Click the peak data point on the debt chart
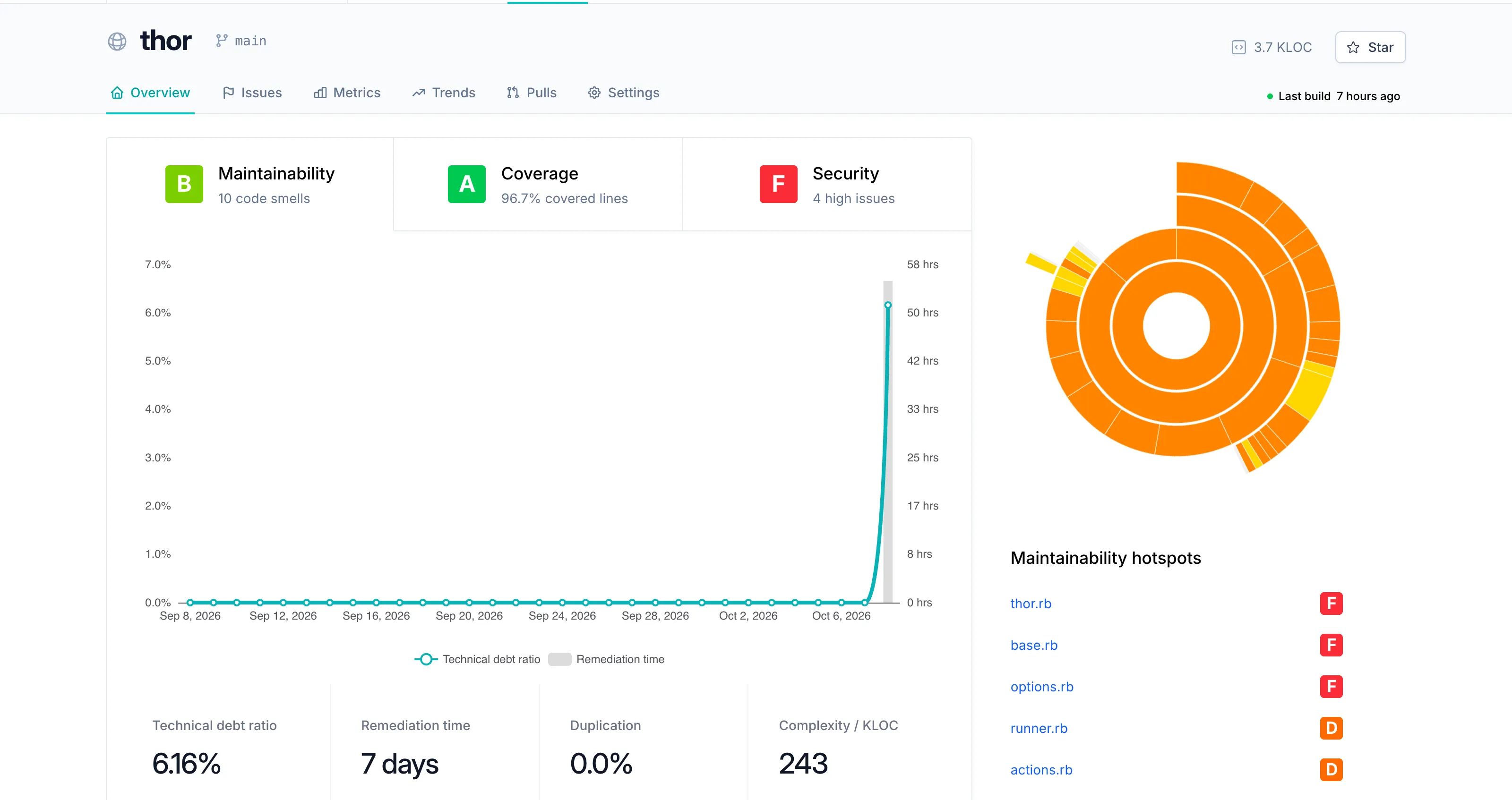The image size is (1512, 800). click(x=888, y=305)
